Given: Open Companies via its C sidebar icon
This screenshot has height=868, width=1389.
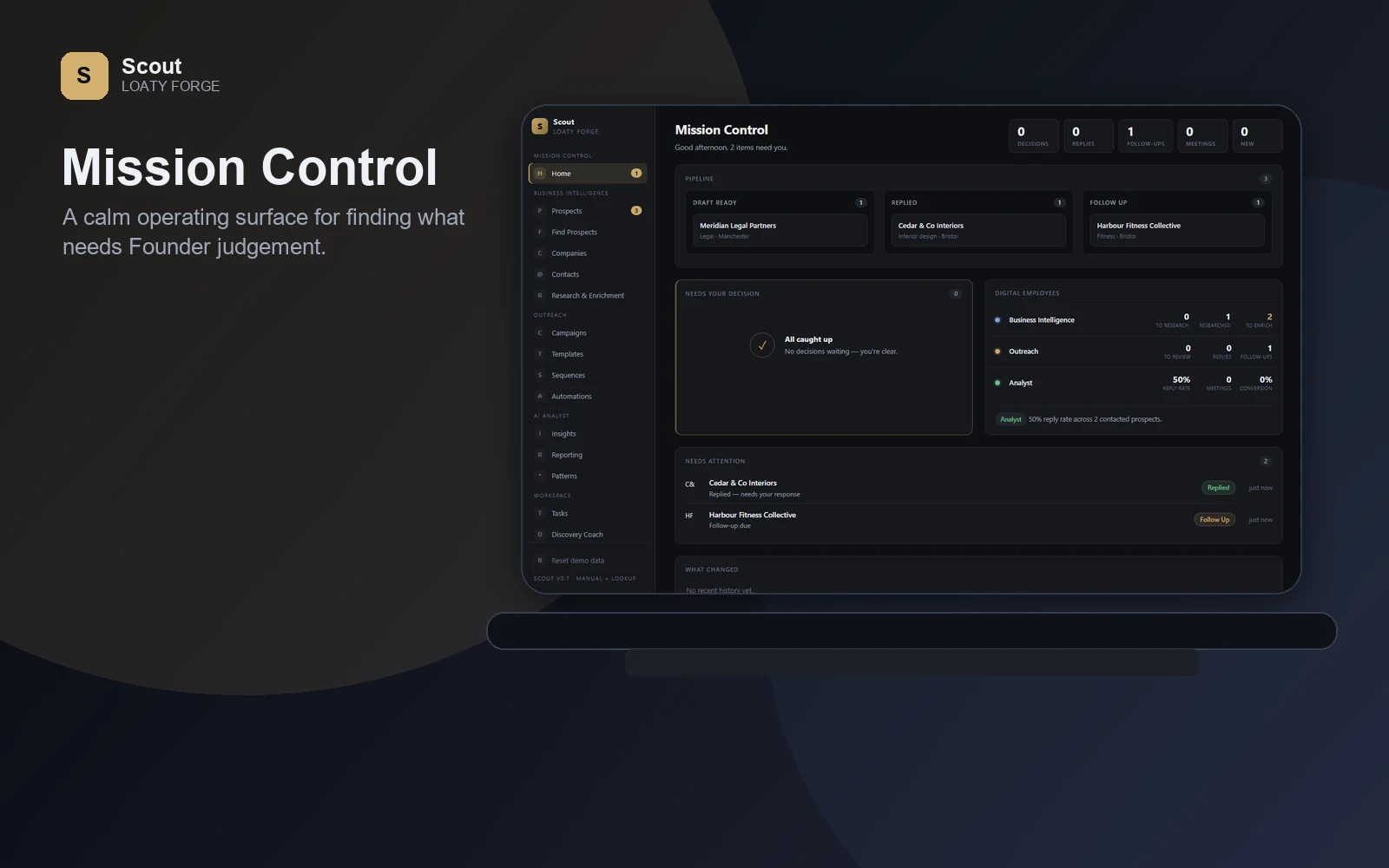Looking at the screenshot, I should pyautogui.click(x=539, y=253).
